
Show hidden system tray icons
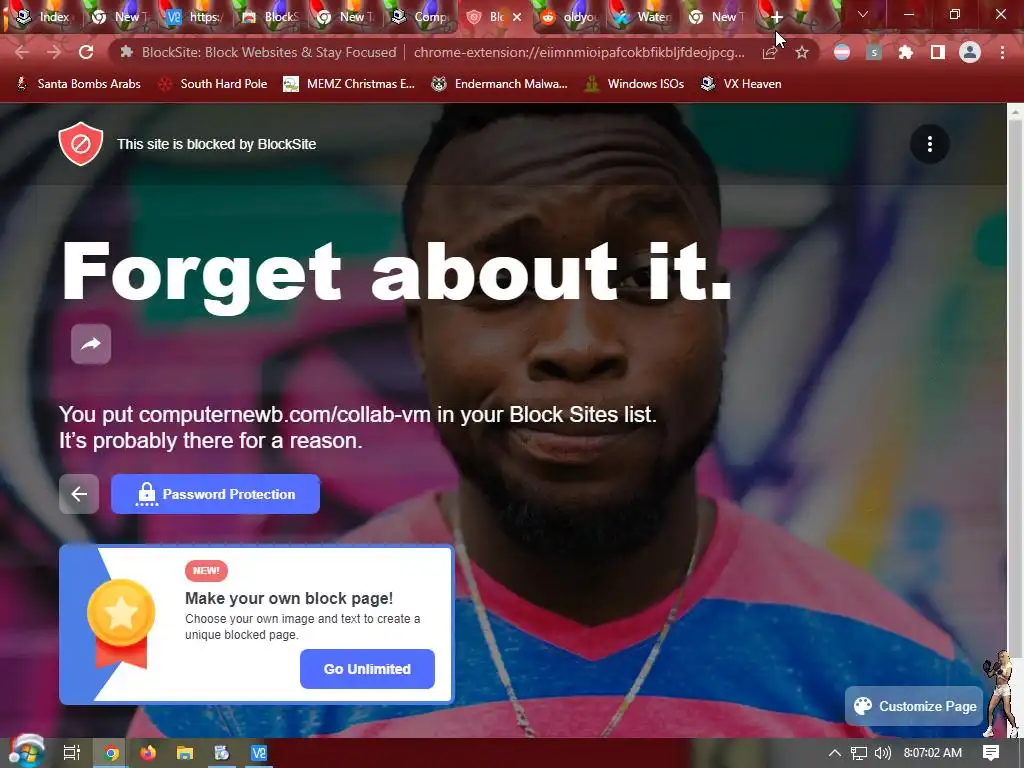[x=835, y=753]
